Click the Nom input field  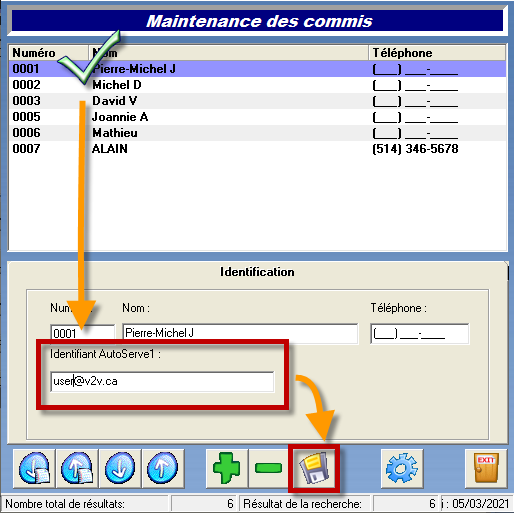(x=240, y=333)
